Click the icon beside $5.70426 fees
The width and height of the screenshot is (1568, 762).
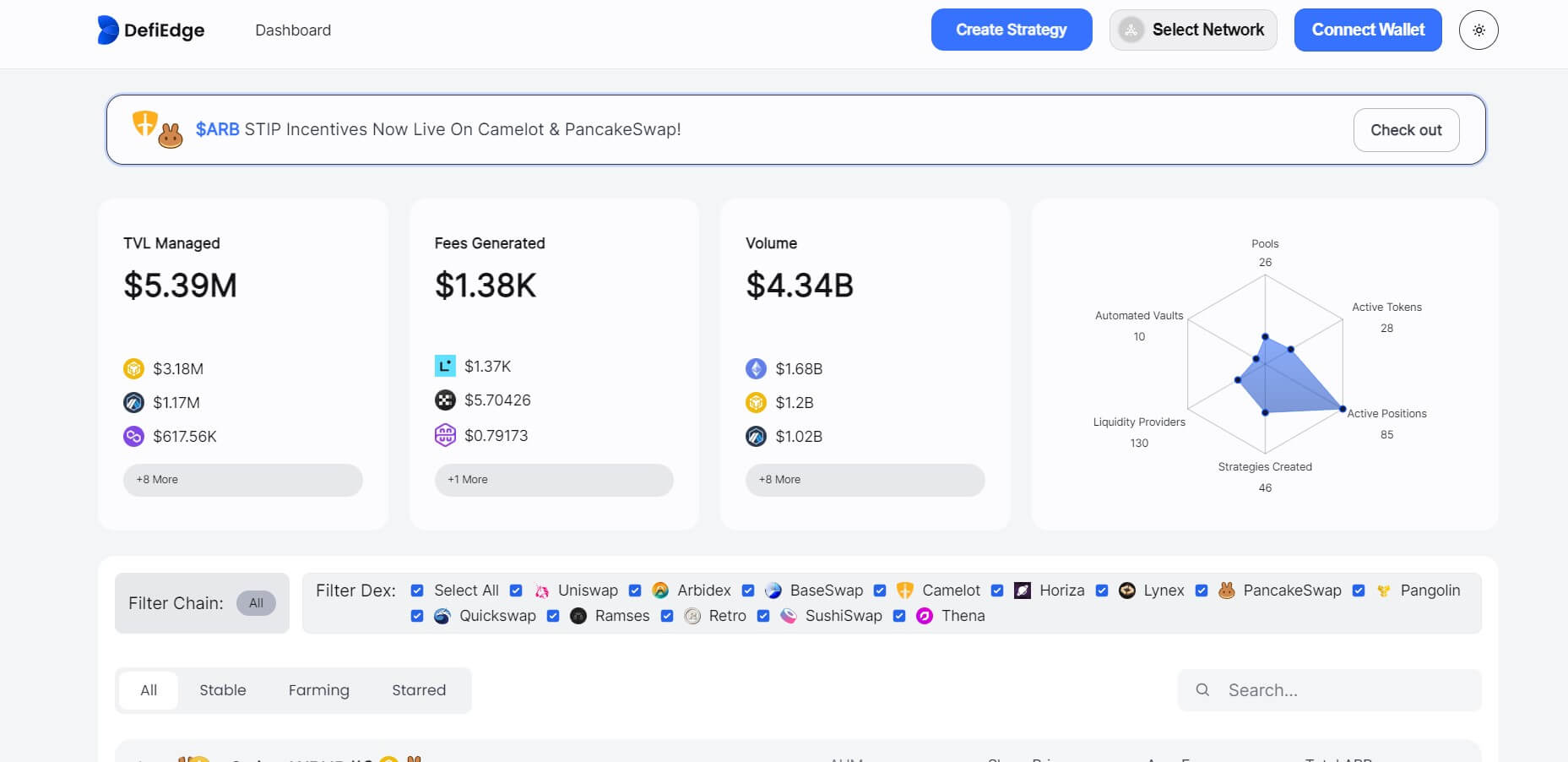[445, 400]
